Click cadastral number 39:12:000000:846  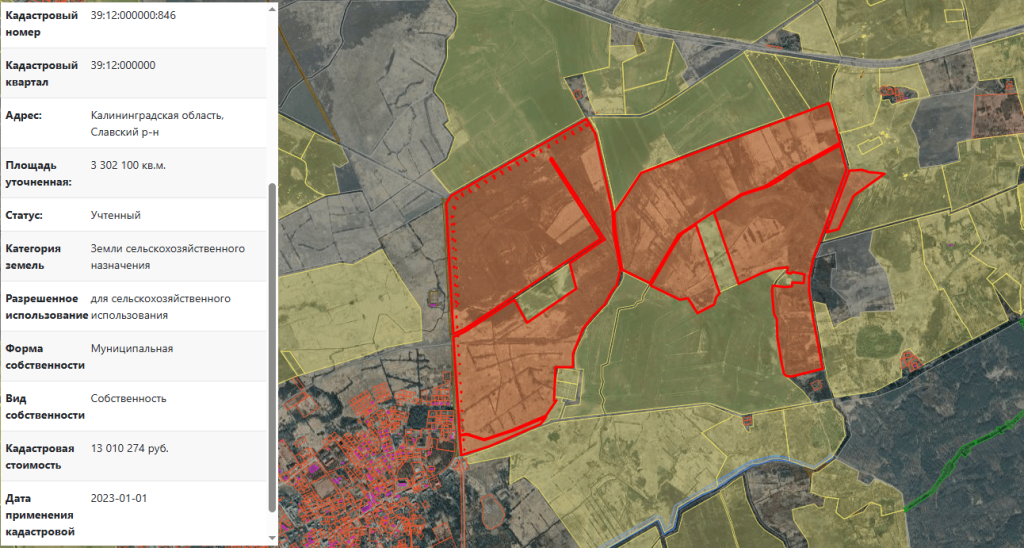click(133, 15)
